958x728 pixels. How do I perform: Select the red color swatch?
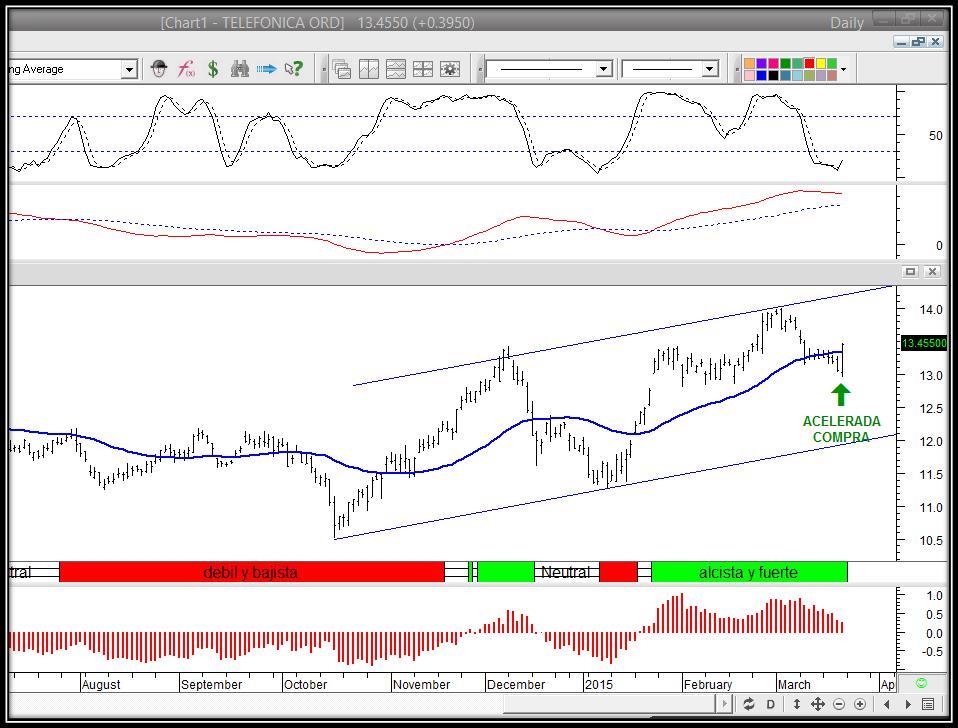pyautogui.click(x=810, y=64)
